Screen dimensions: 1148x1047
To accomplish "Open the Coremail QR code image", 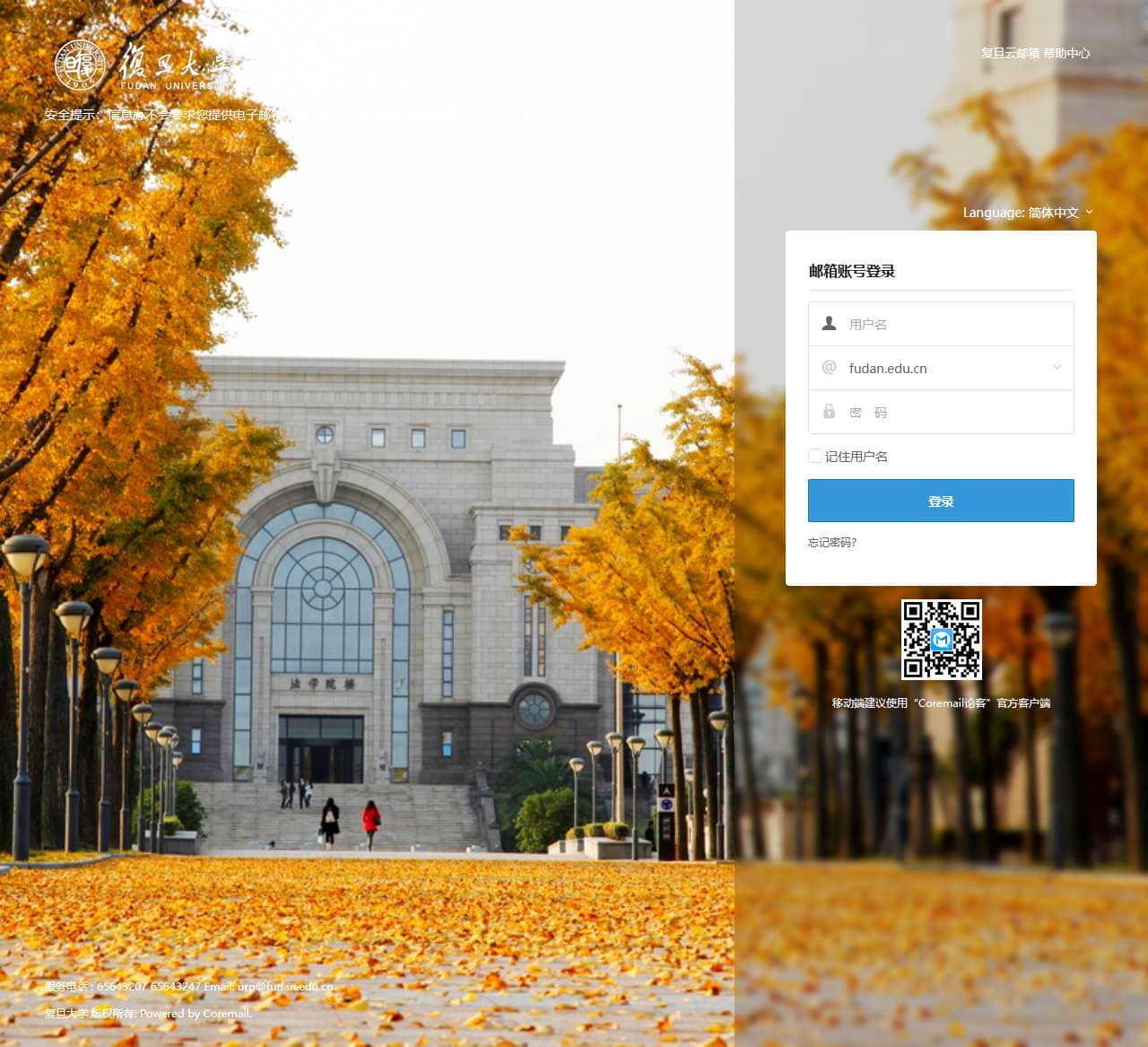I will pyautogui.click(x=942, y=640).
